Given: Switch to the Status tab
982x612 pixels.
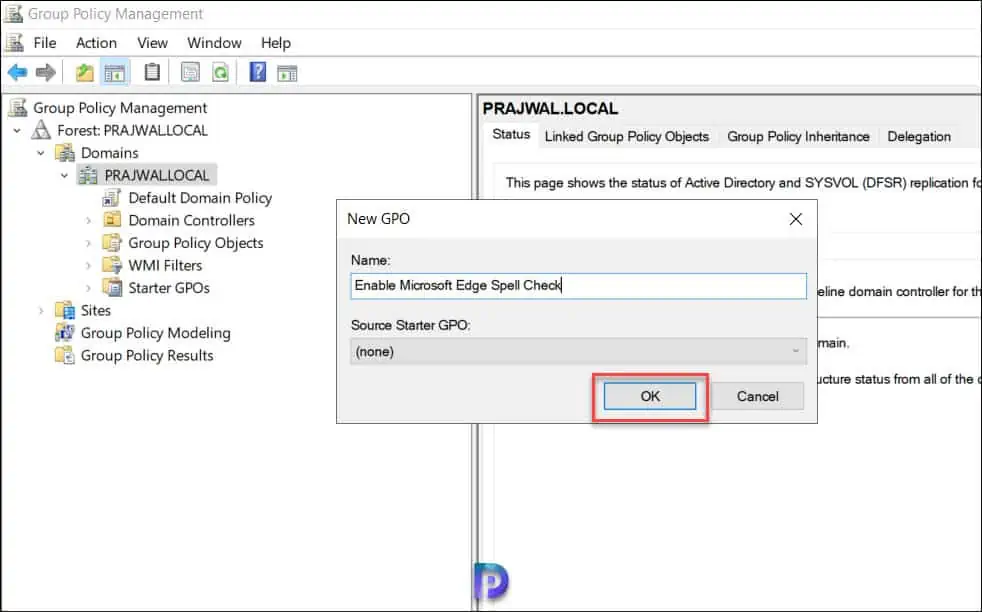Looking at the screenshot, I should [511, 135].
